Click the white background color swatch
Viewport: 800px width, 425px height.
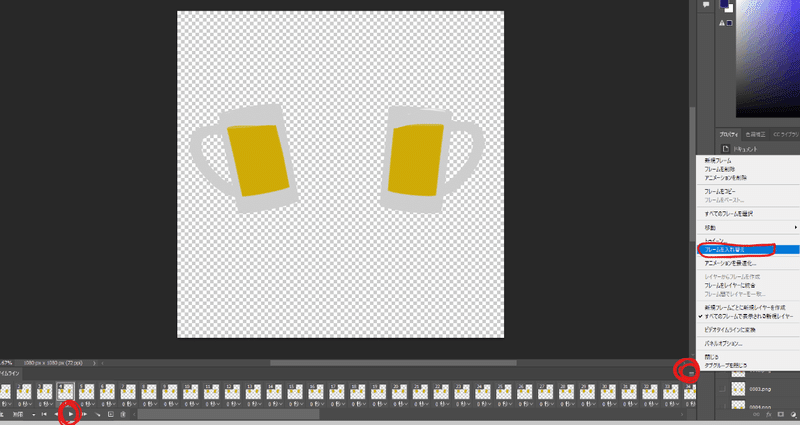coord(730,9)
